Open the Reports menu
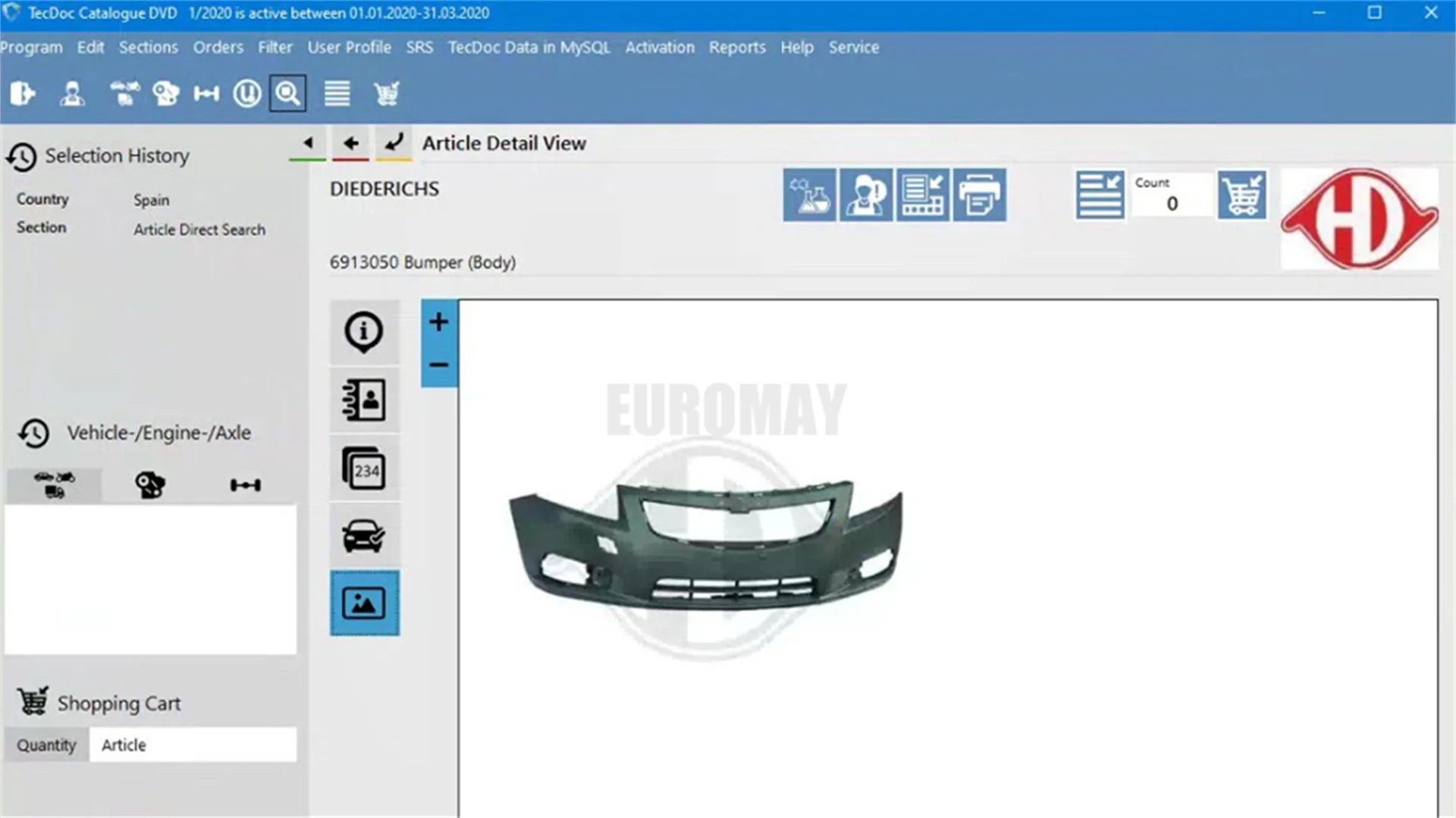1456x818 pixels. click(x=737, y=48)
